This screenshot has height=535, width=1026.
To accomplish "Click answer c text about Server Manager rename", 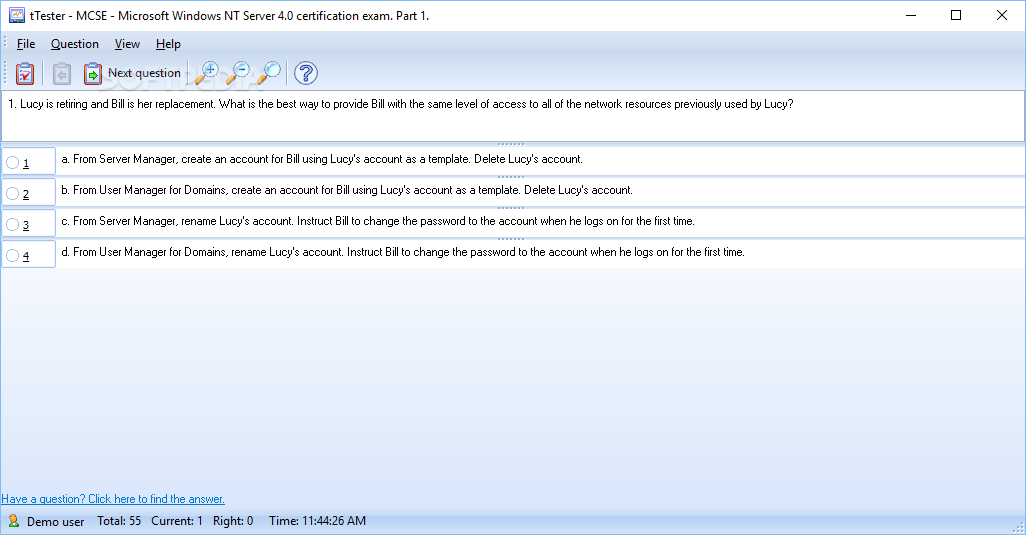I will [378, 221].
